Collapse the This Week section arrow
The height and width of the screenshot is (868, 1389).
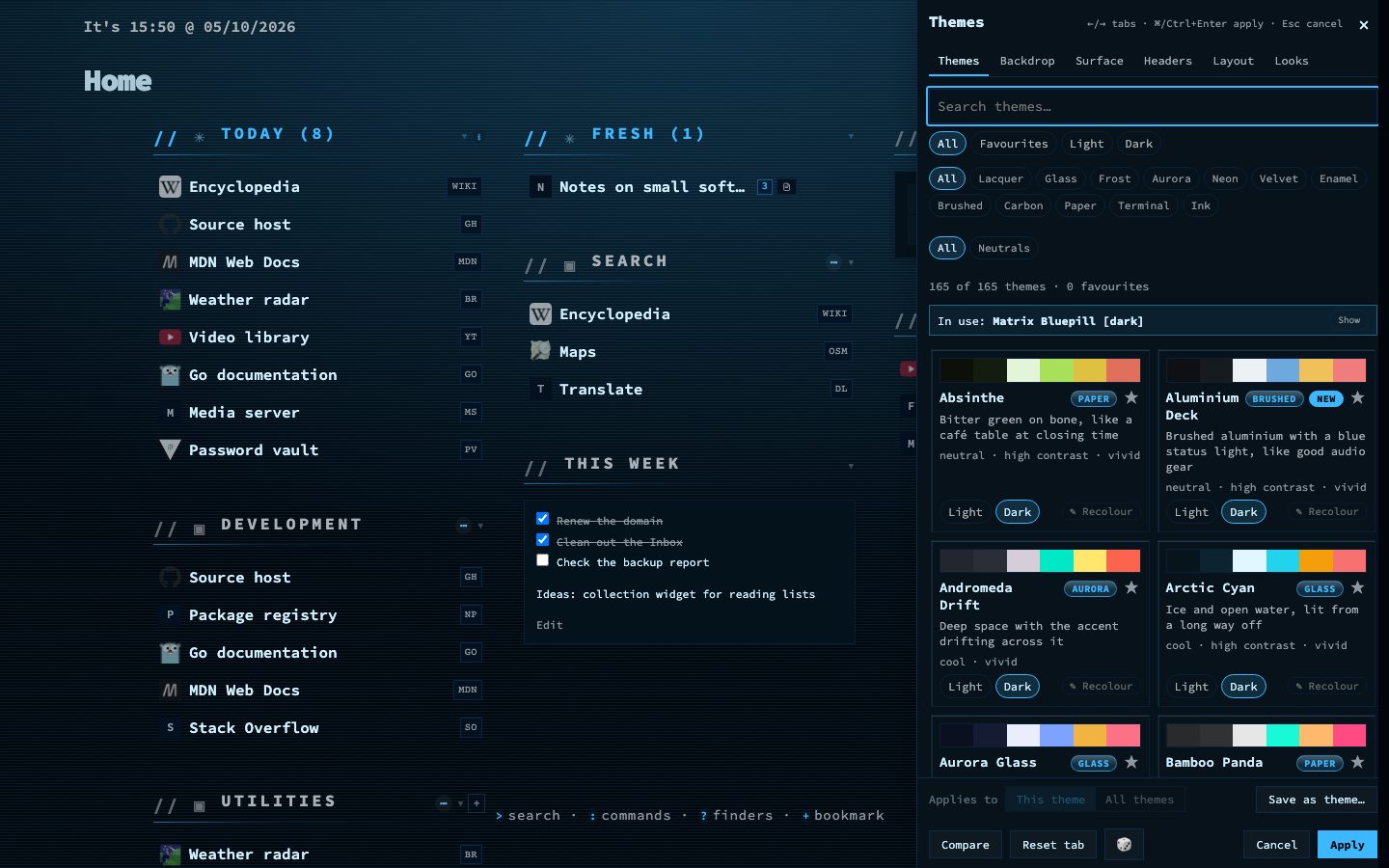coord(851,466)
